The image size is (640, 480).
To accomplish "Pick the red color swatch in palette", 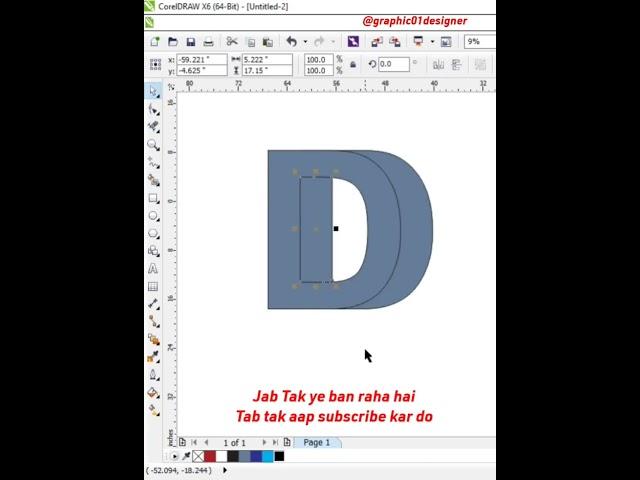I will (x=210, y=457).
